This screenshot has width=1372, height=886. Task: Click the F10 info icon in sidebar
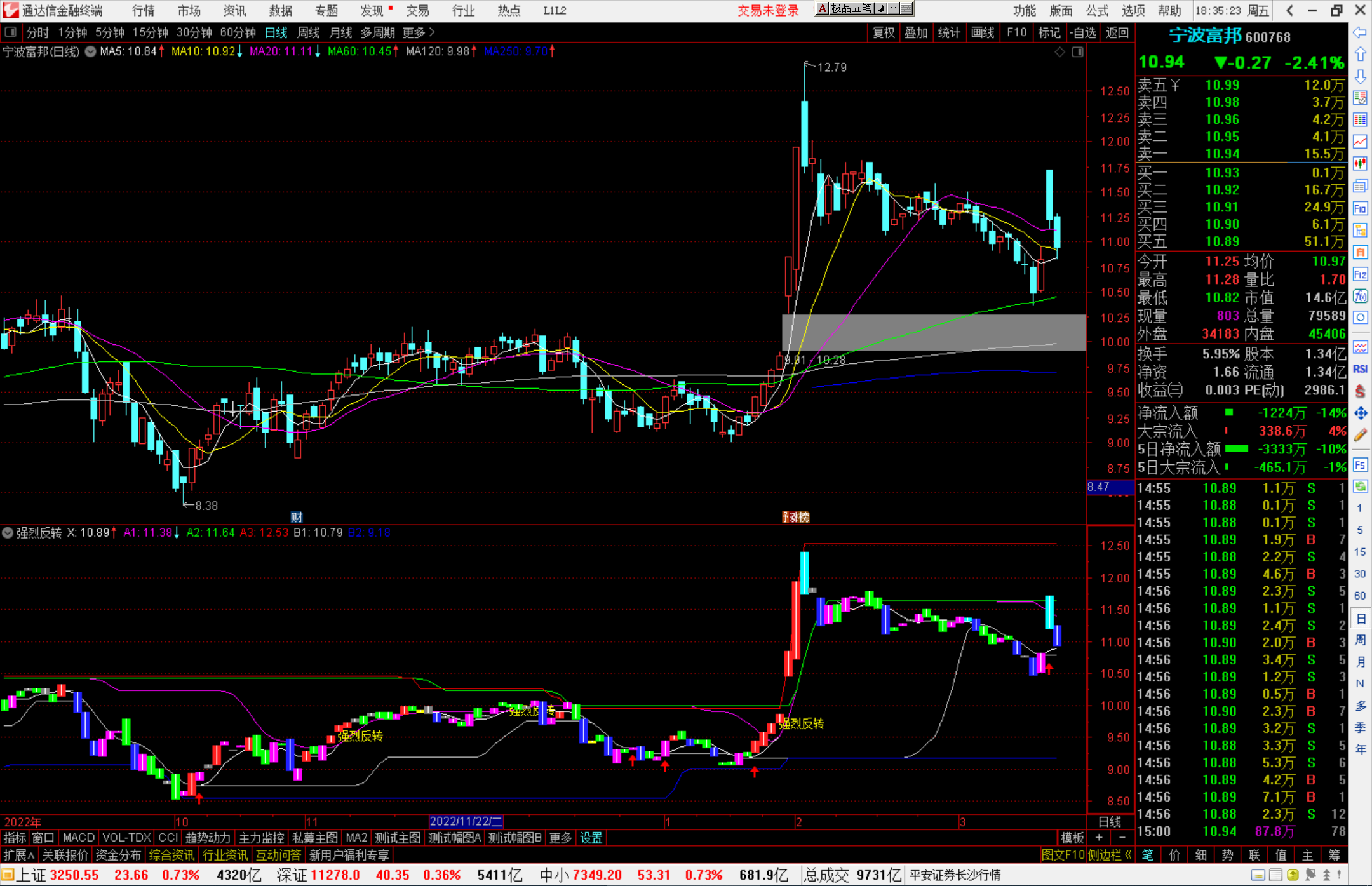coord(1360,208)
